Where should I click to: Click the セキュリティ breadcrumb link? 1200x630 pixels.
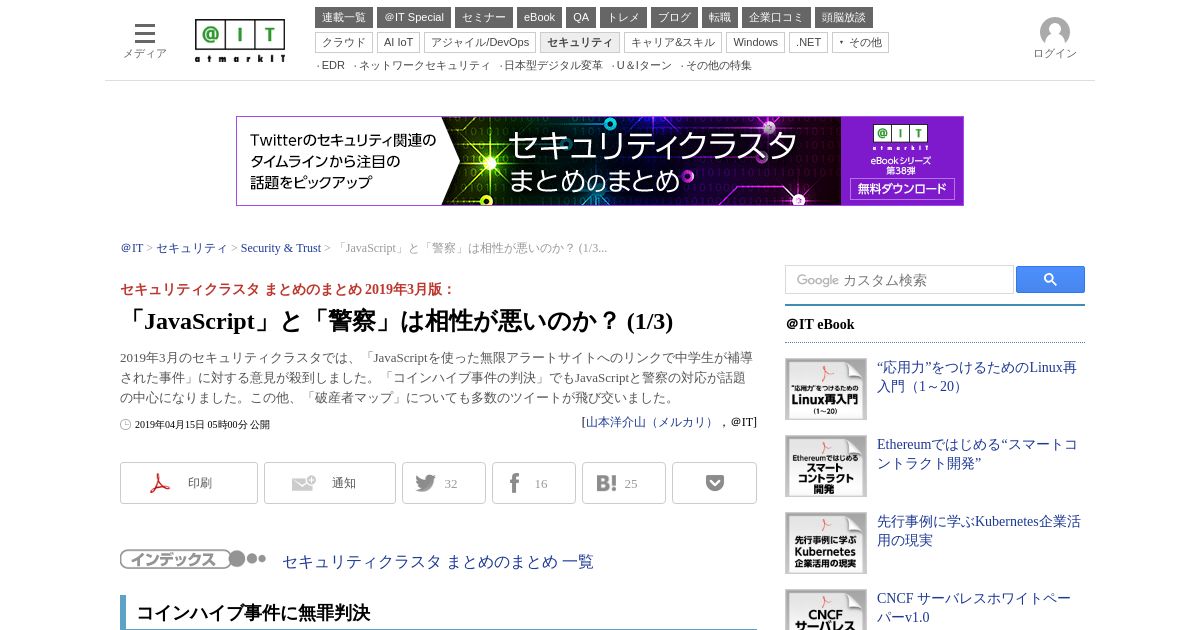[192, 248]
